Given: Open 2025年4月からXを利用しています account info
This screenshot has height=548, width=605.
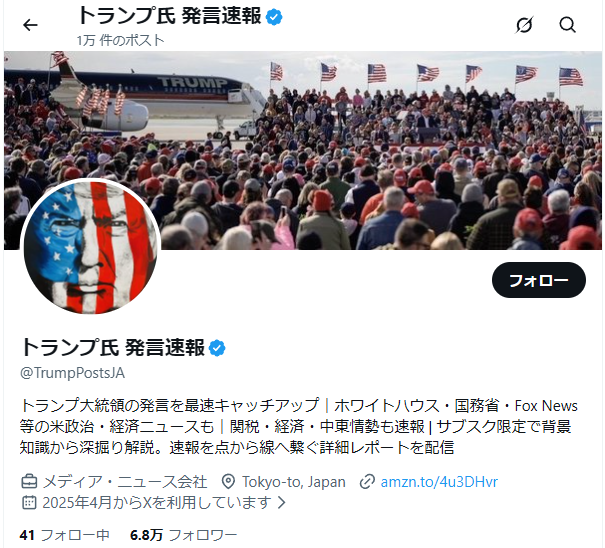Looking at the screenshot, I should [157, 502].
